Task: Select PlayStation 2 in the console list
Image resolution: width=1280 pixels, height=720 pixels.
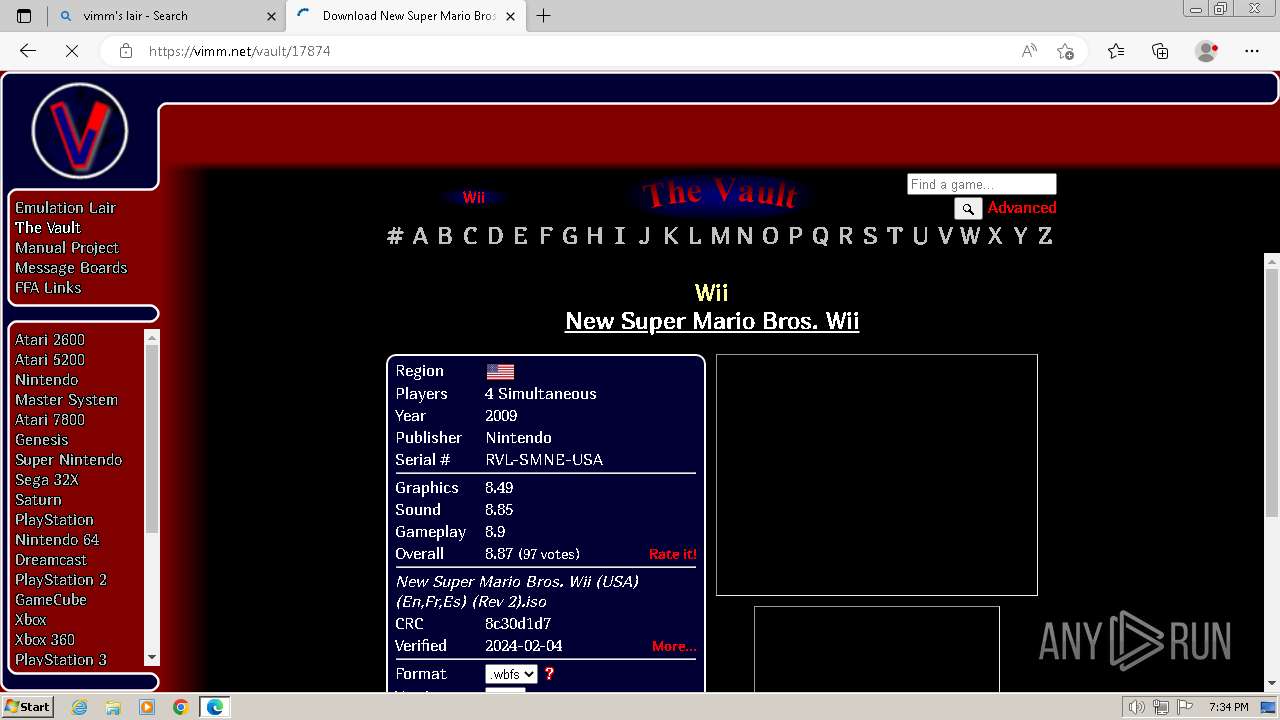Action: tap(61, 580)
